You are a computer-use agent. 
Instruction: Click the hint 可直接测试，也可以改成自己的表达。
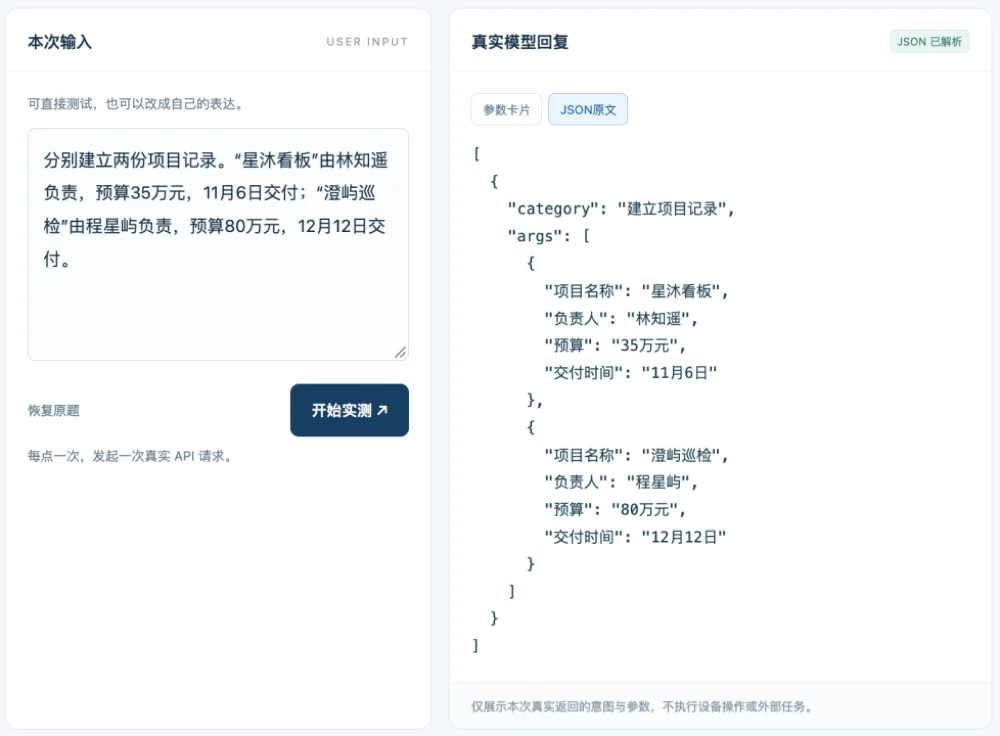pyautogui.click(x=138, y=103)
